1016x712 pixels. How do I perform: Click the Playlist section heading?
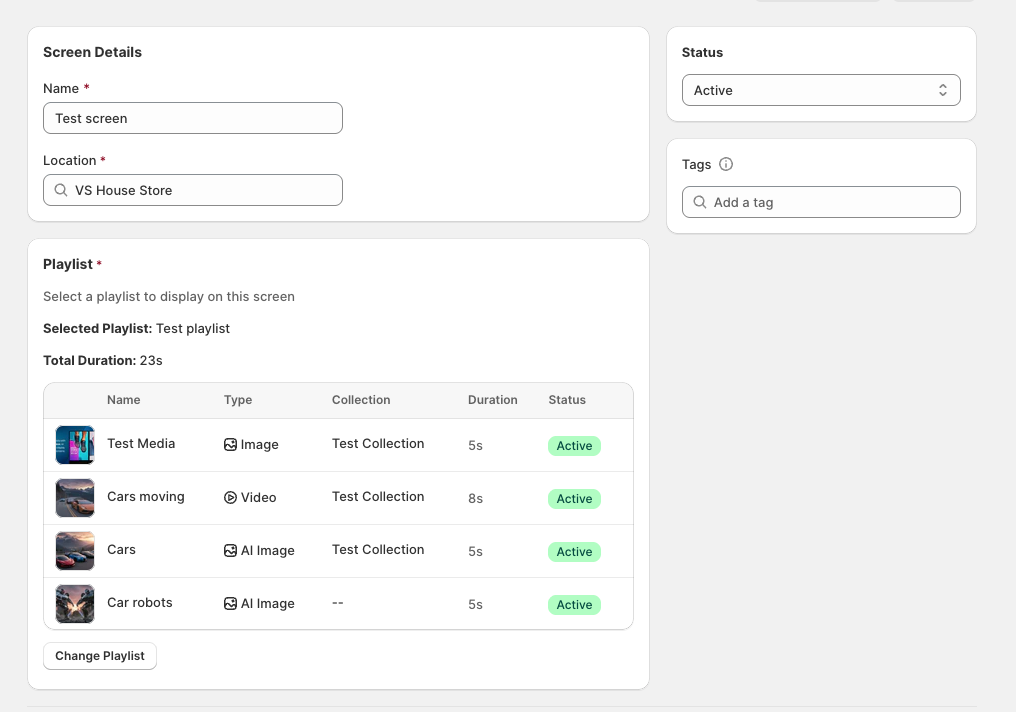(x=68, y=264)
